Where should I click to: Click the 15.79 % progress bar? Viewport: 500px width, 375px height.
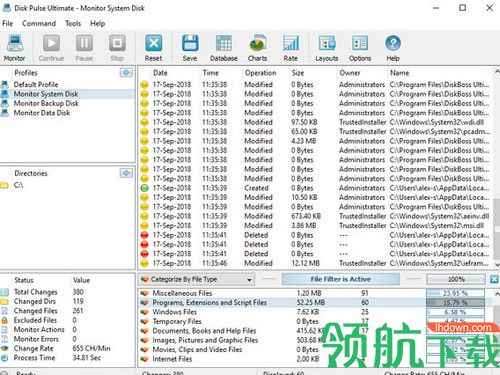tap(455, 303)
